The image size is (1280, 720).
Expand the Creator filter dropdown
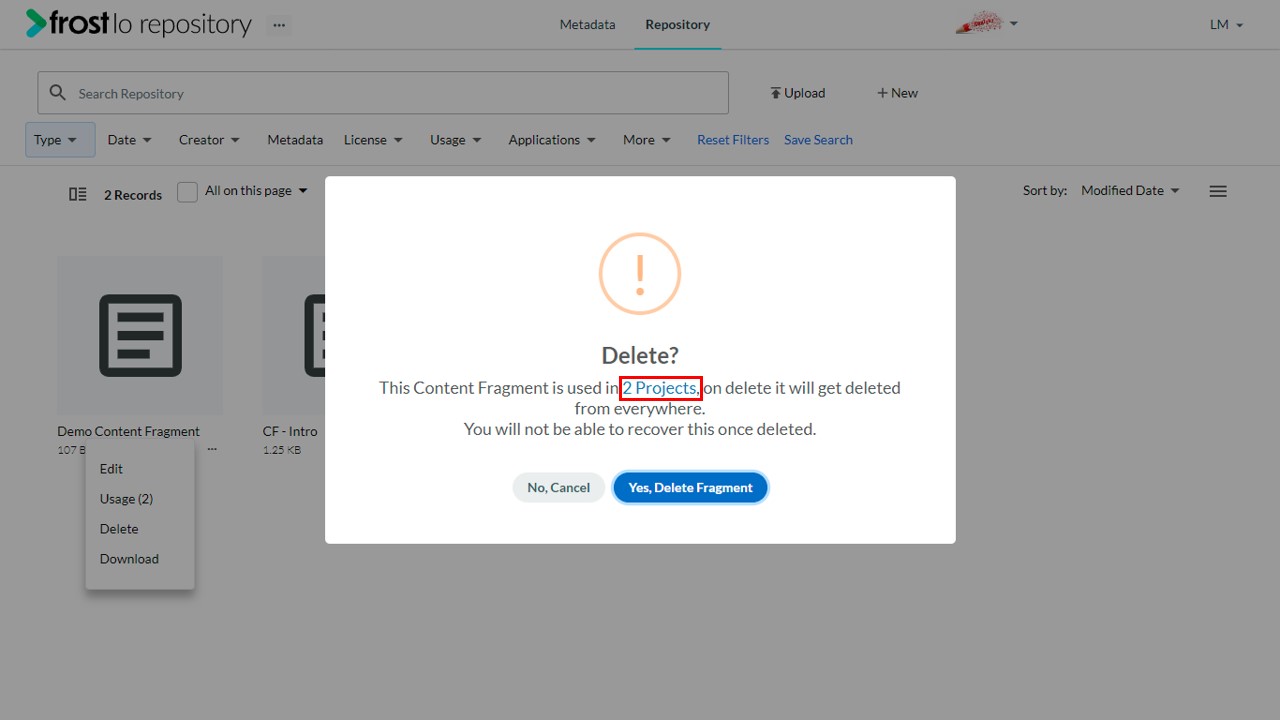tap(210, 140)
